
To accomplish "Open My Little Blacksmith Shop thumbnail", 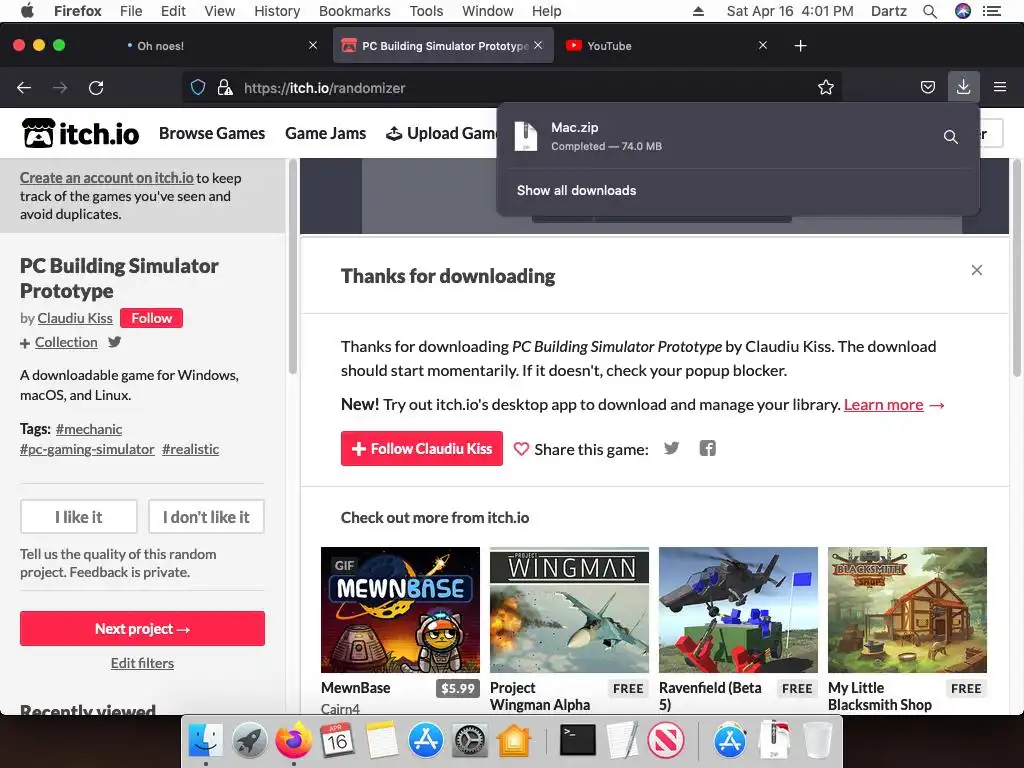I will [907, 610].
